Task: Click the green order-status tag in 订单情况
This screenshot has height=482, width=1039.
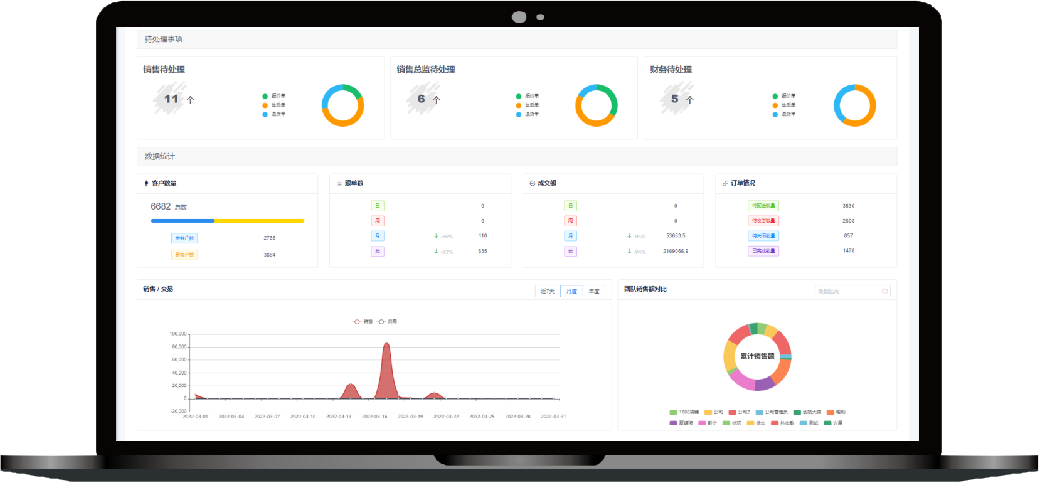Action: pos(763,206)
